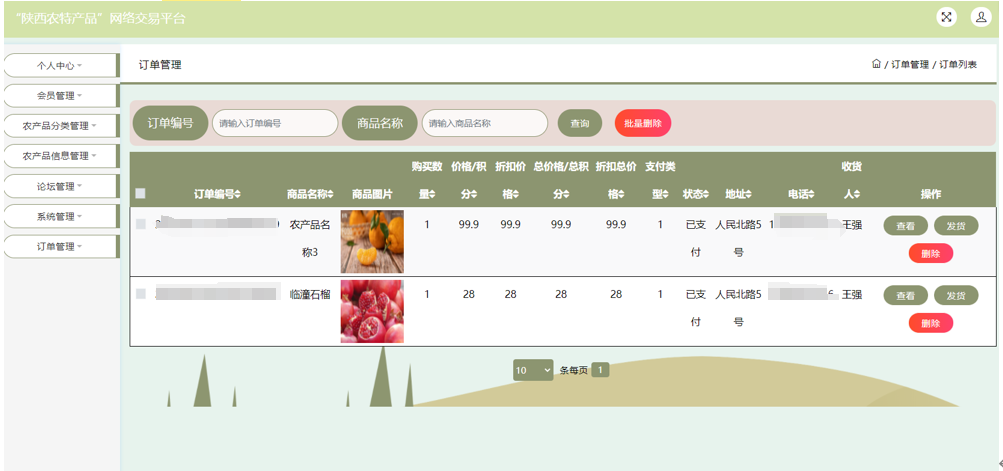Screen dimensions: 1003x471
Task: Click 发货 for the 临潼石榴 order
Action: [x=956, y=295]
